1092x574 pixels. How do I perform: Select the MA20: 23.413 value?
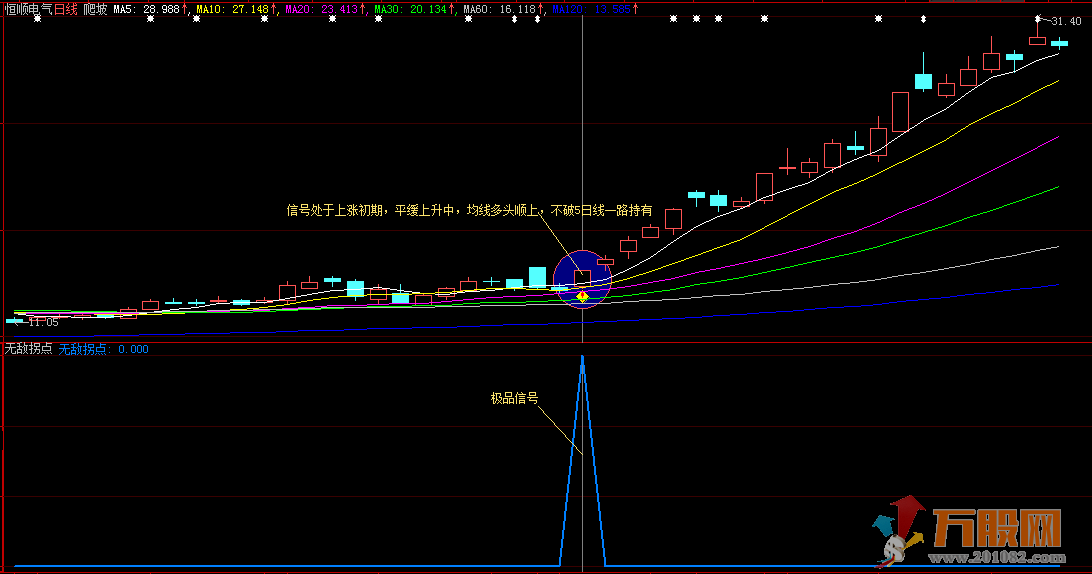pos(321,10)
